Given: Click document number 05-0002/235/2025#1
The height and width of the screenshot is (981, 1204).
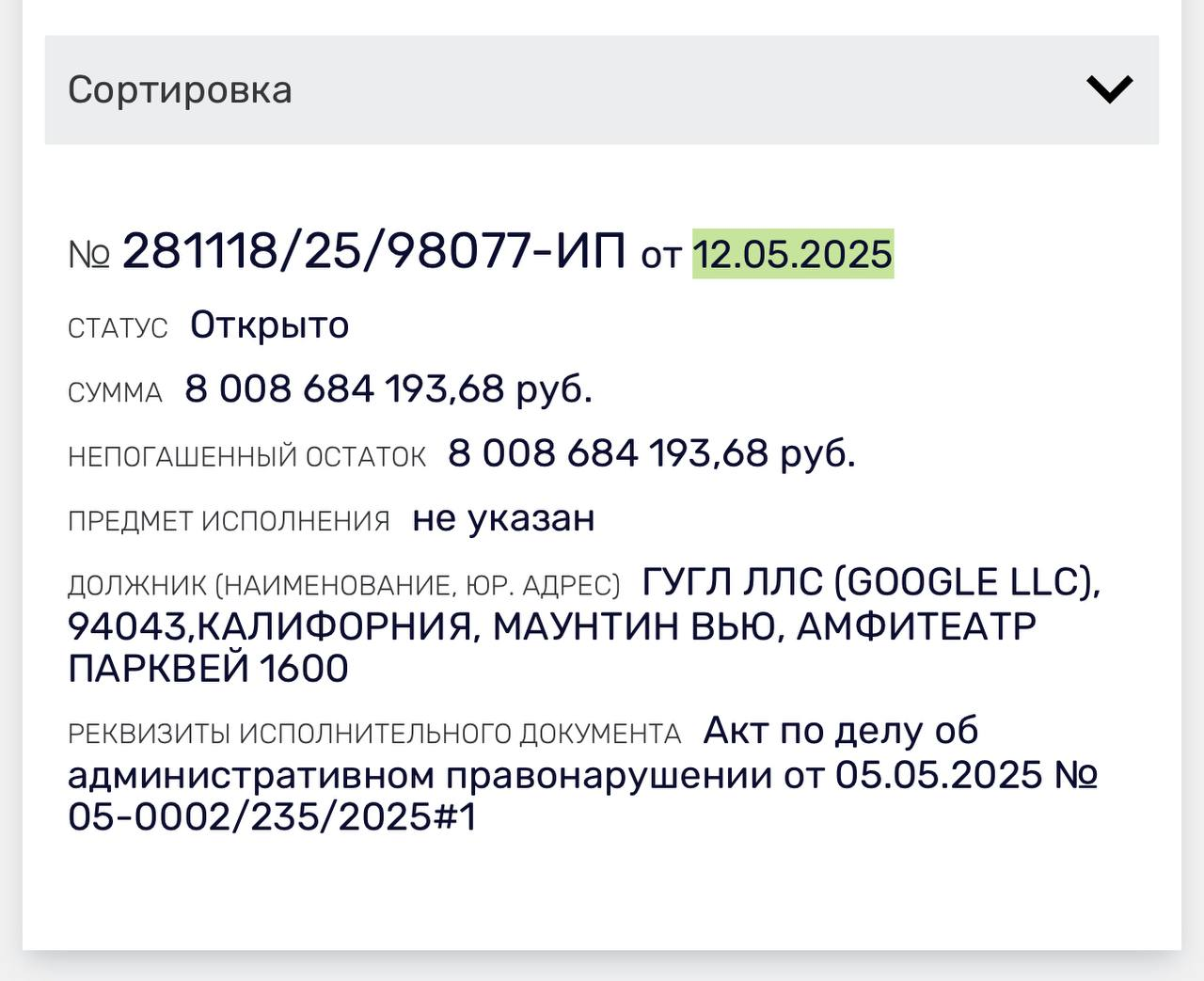Looking at the screenshot, I should tap(272, 817).
